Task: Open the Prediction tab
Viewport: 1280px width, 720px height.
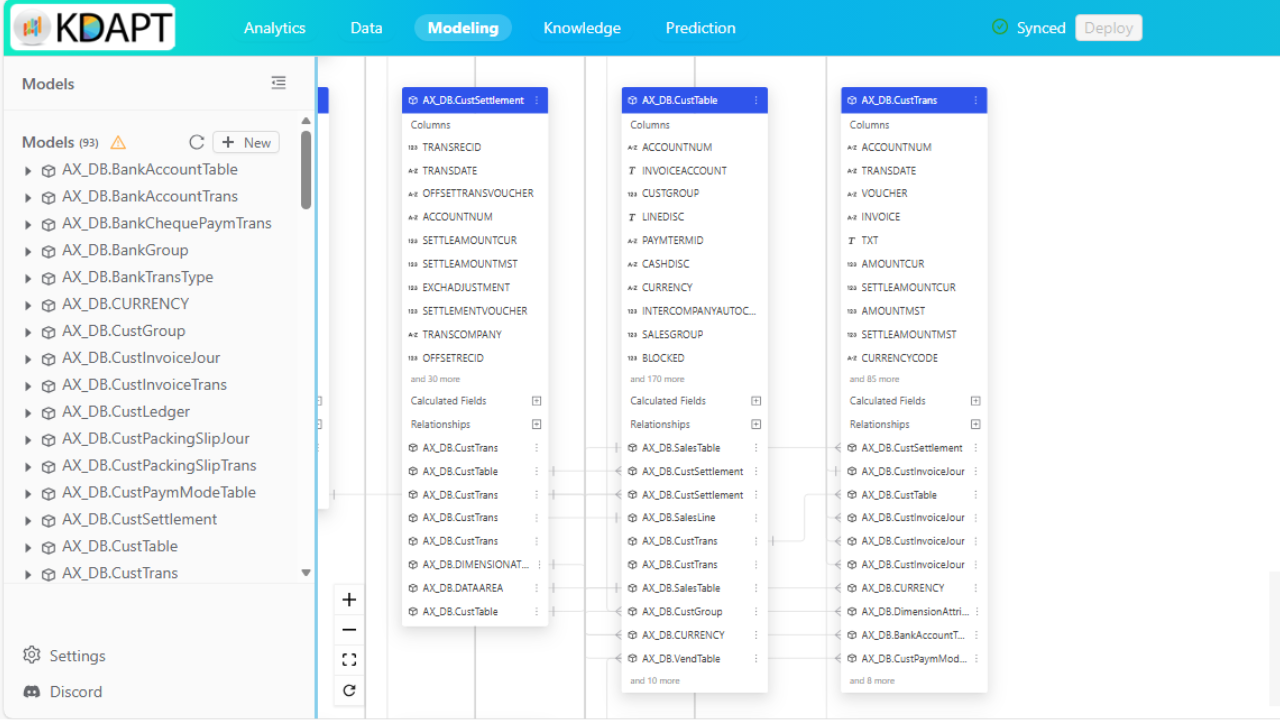Action: point(701,28)
